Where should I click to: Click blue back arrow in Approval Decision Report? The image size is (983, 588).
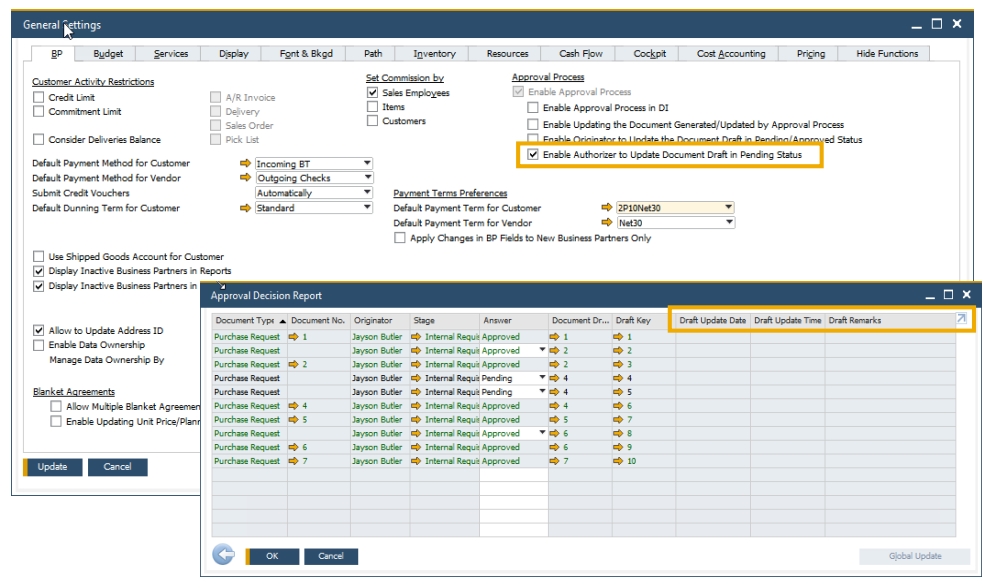pyautogui.click(x=223, y=555)
